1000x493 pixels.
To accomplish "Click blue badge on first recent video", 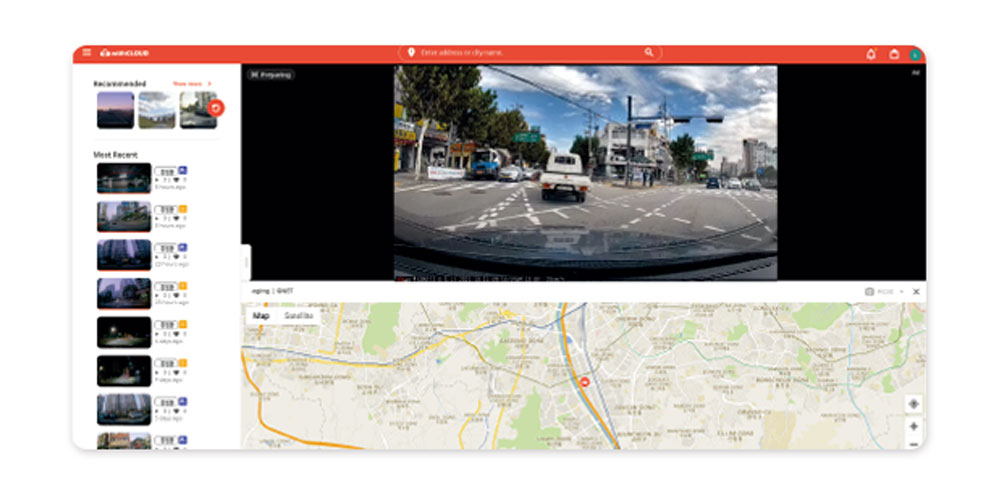I will click(x=183, y=170).
